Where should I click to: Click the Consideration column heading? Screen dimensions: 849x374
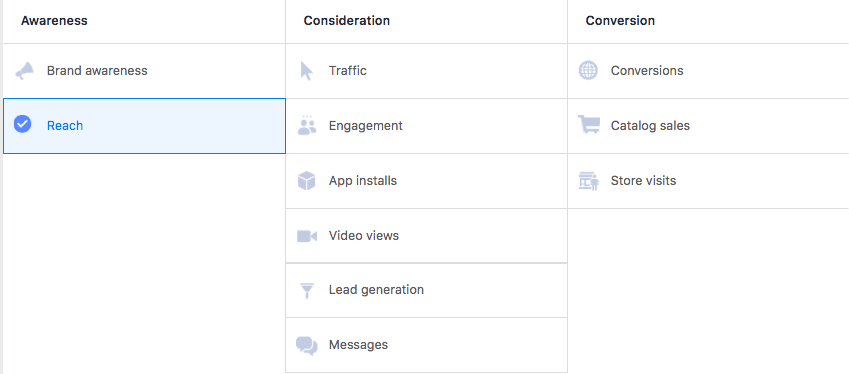(x=347, y=21)
